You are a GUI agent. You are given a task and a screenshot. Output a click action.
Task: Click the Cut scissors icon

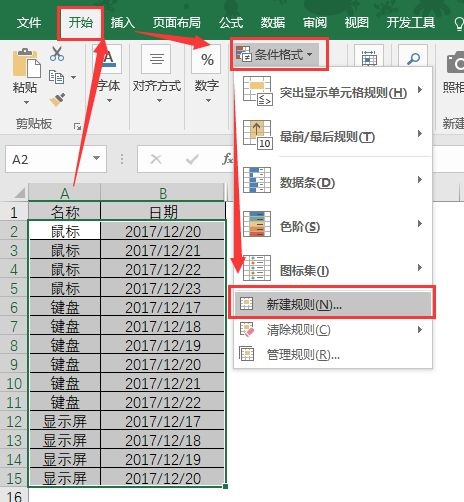tap(57, 54)
